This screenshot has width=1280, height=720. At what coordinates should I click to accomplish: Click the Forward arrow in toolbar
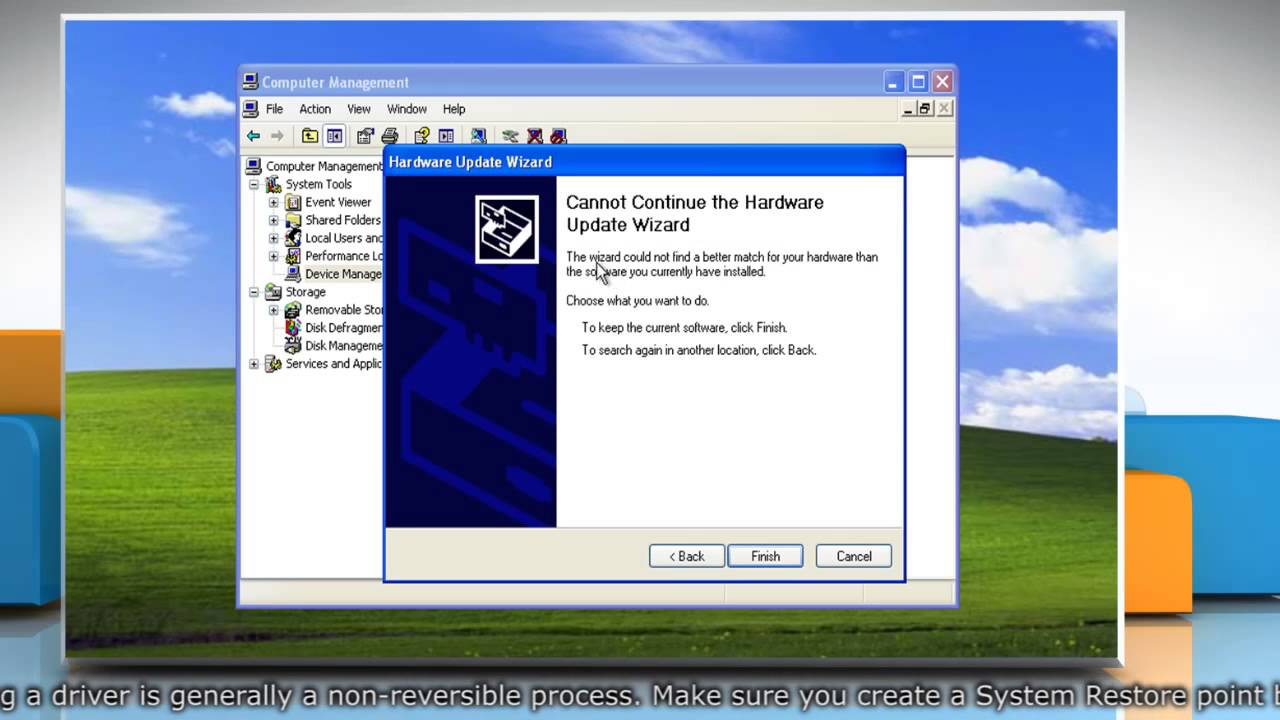tap(277, 136)
